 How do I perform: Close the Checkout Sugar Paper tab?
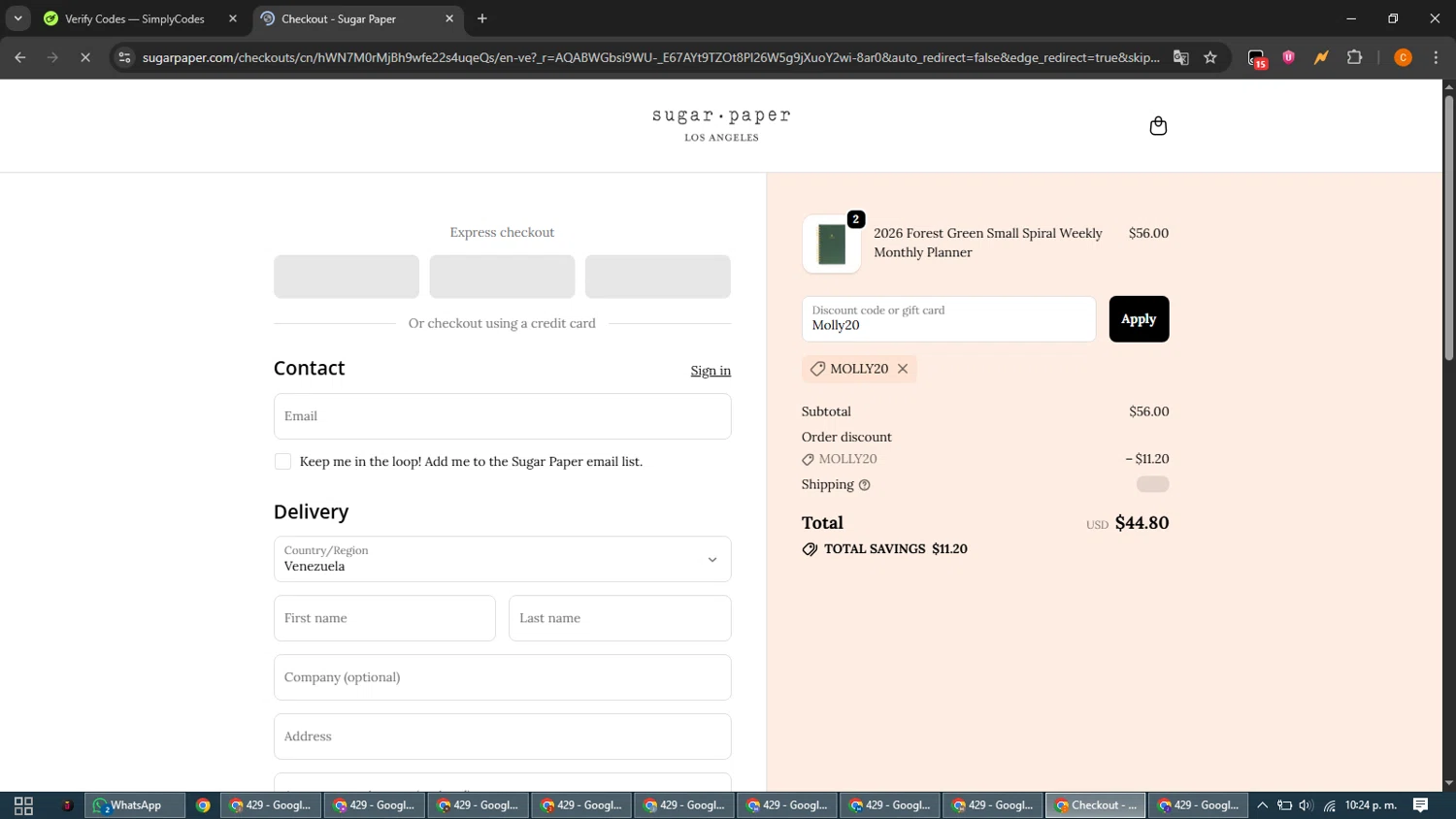point(449,18)
